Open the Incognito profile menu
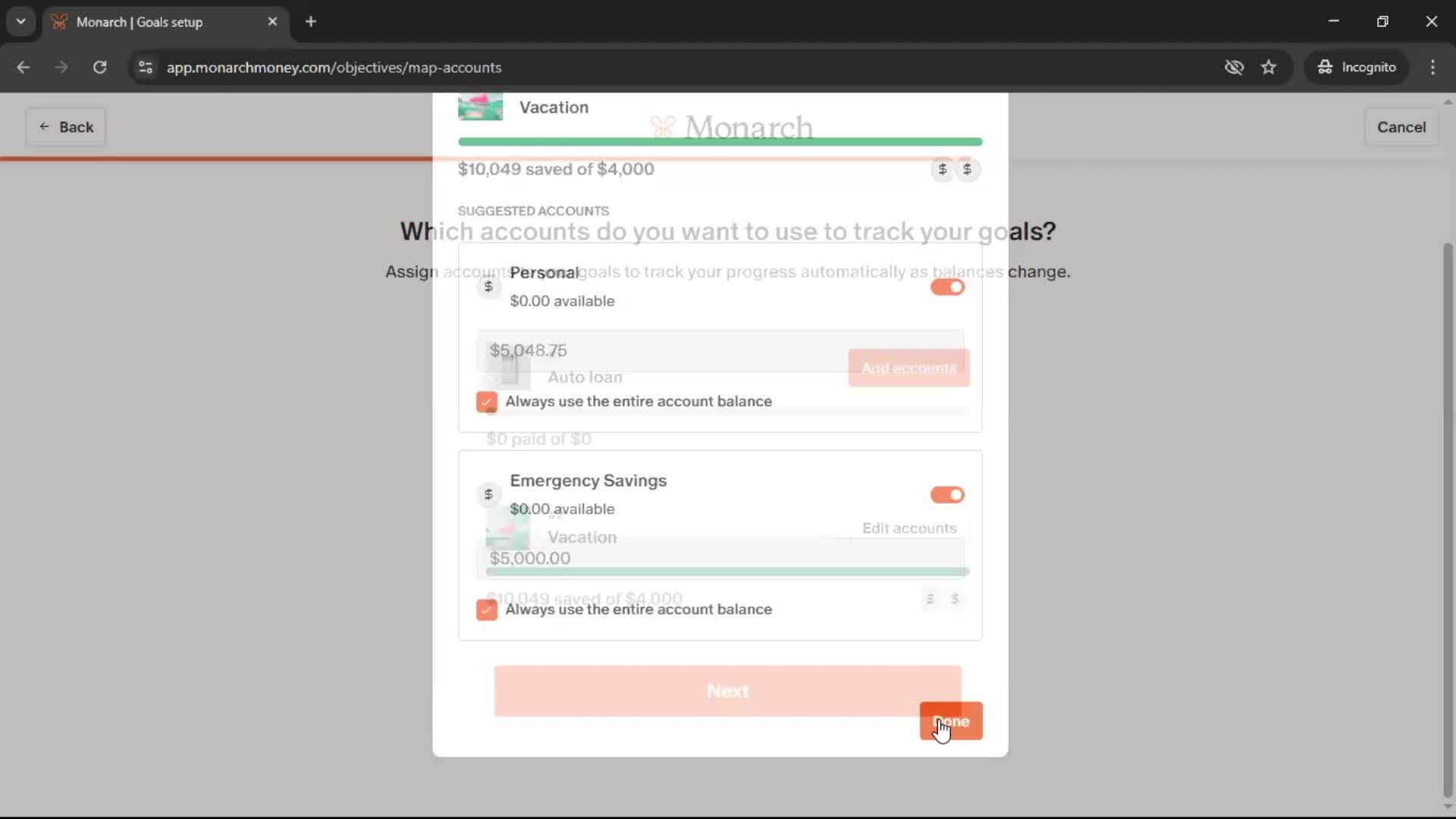The image size is (1456, 819). (1357, 67)
